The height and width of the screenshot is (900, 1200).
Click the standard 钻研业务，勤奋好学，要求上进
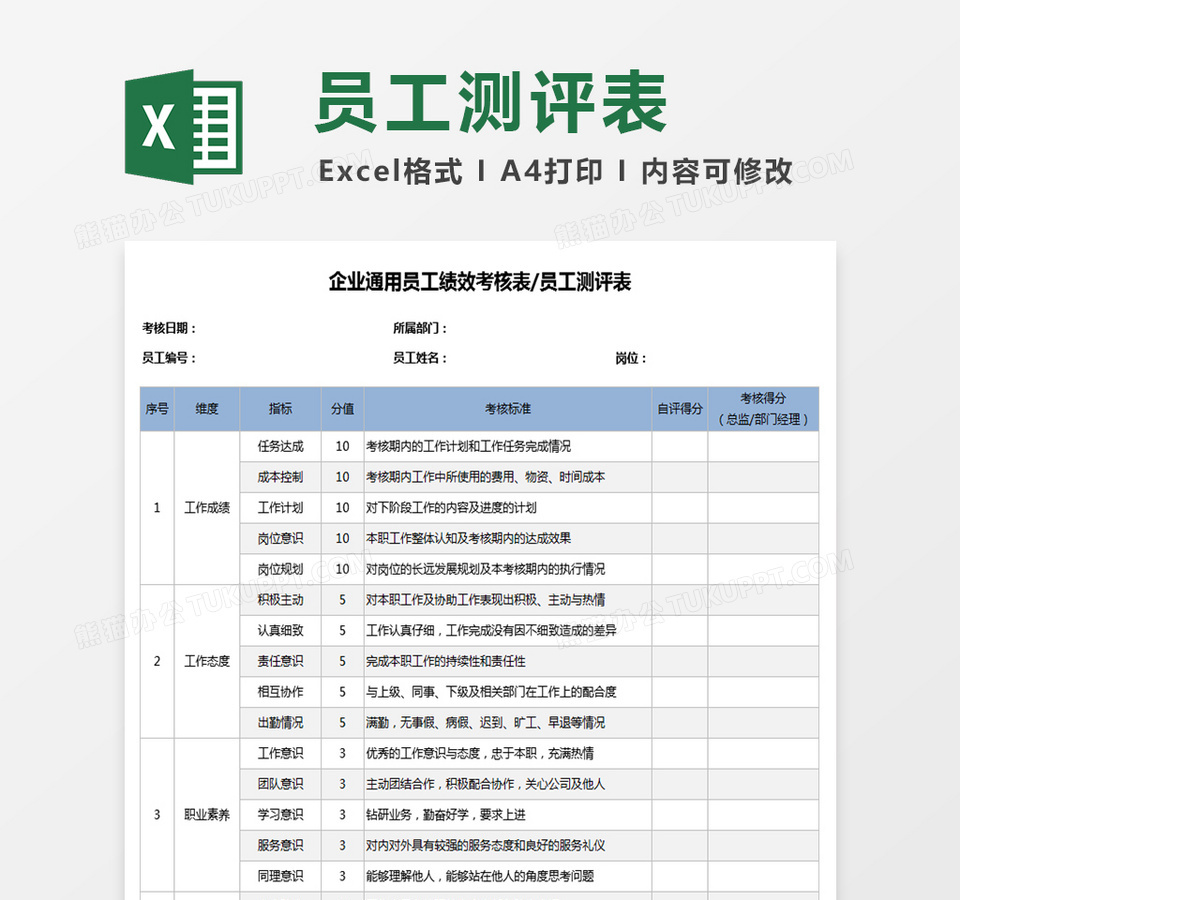tap(446, 815)
